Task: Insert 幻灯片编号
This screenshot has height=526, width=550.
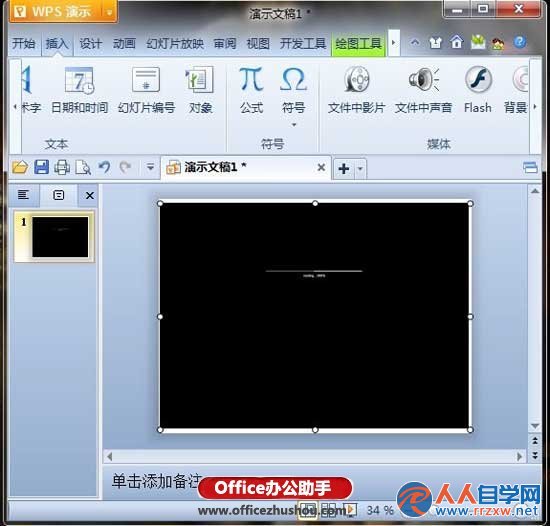Action: 146,90
